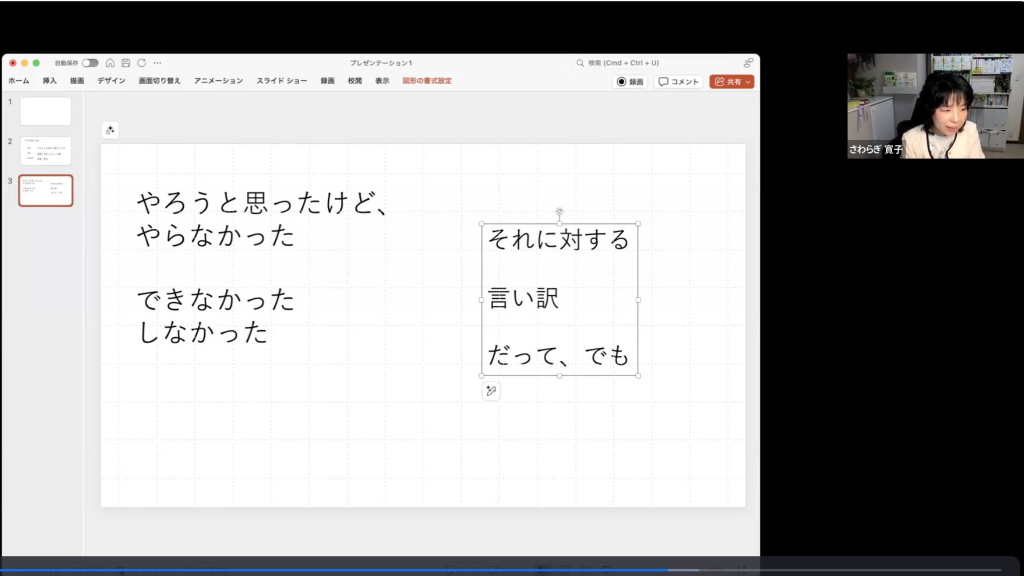Click the text だって、でも
This screenshot has height=576, width=1024.
click(559, 356)
